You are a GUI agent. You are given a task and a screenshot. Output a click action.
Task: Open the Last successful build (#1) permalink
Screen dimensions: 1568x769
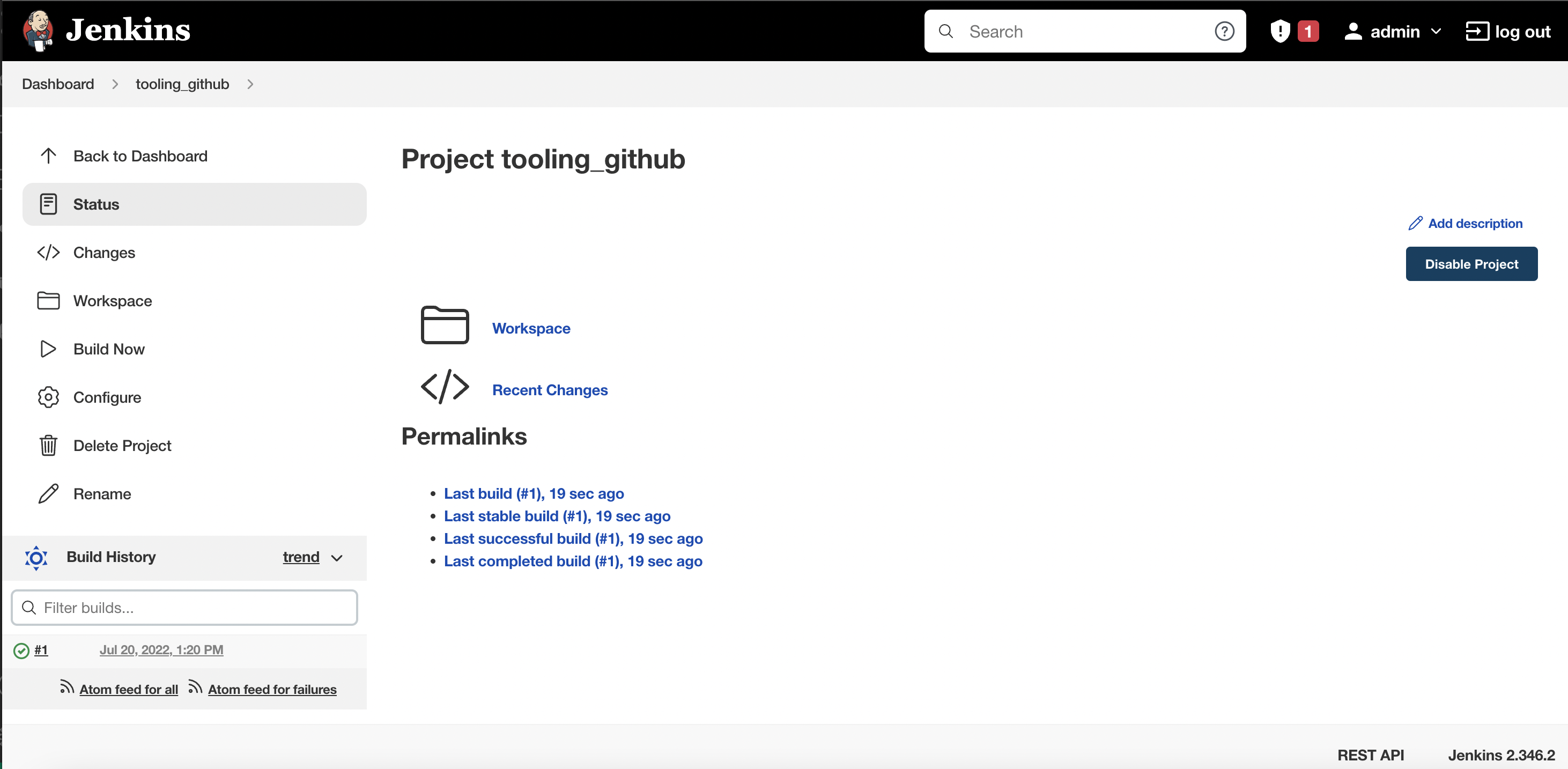click(x=573, y=538)
